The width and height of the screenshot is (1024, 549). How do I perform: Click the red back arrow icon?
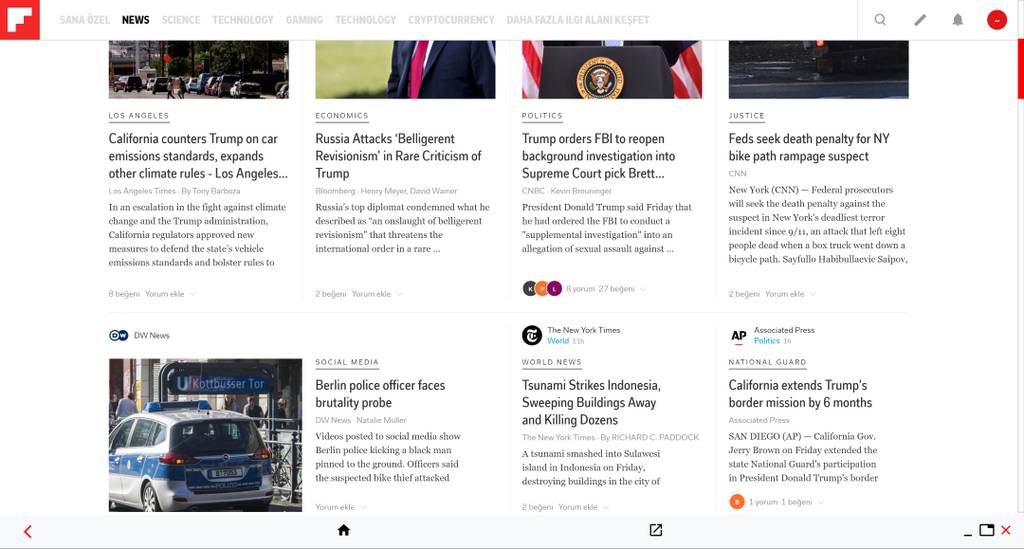27,531
